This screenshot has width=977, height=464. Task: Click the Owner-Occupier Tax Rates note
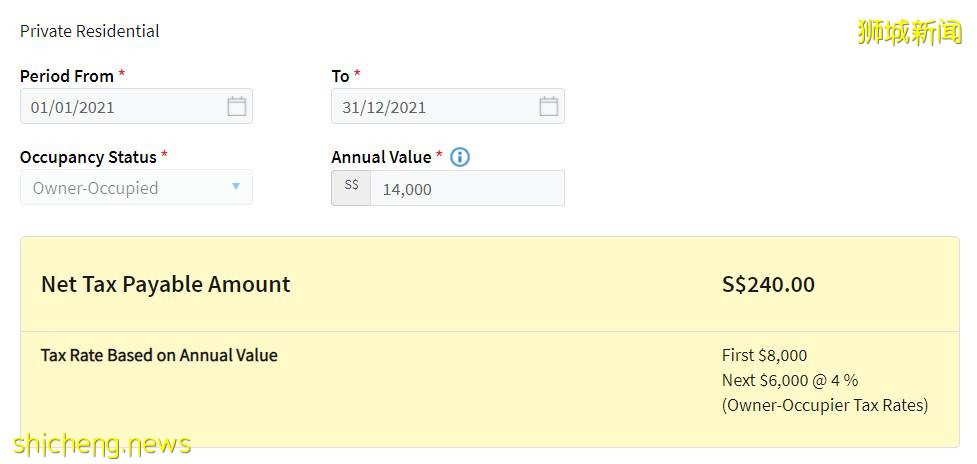[825, 405]
